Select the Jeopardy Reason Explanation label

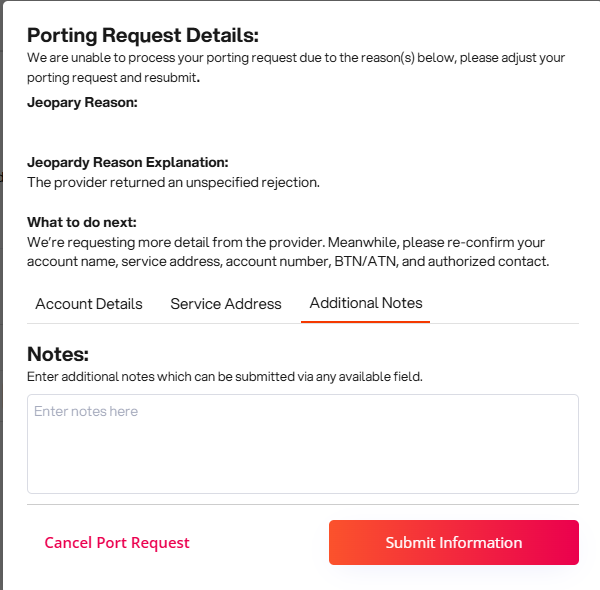[128, 162]
